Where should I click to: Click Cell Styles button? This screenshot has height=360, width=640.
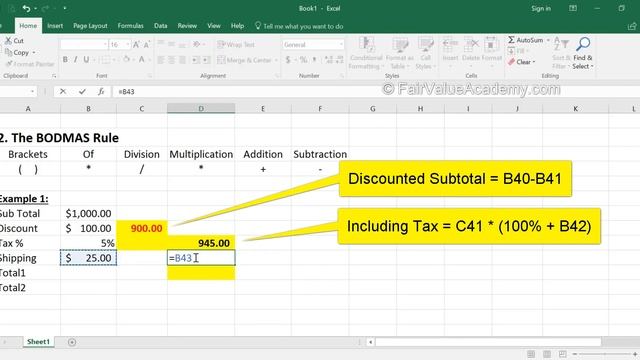[x=426, y=53]
